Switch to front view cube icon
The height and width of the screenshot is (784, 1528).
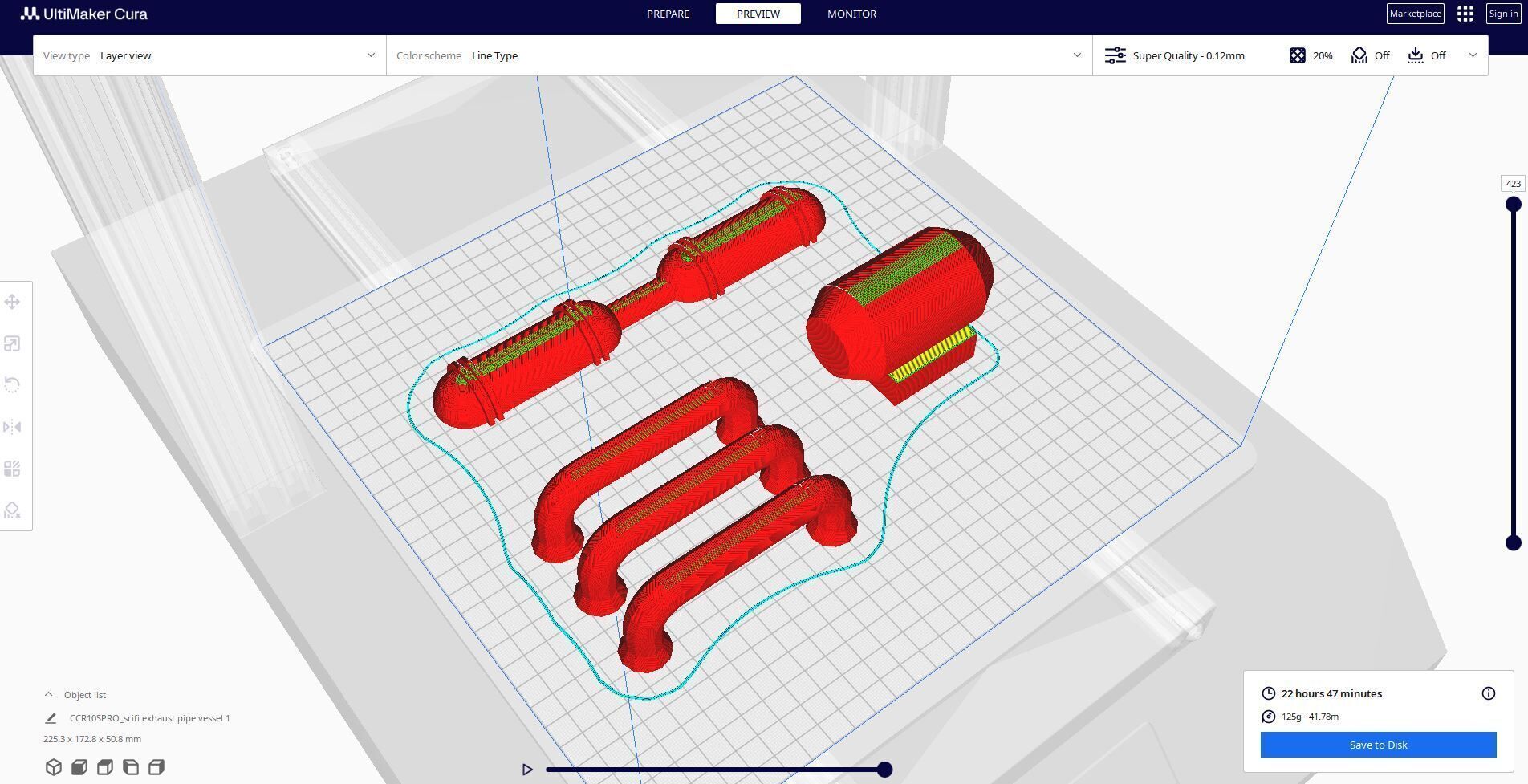pos(79,767)
